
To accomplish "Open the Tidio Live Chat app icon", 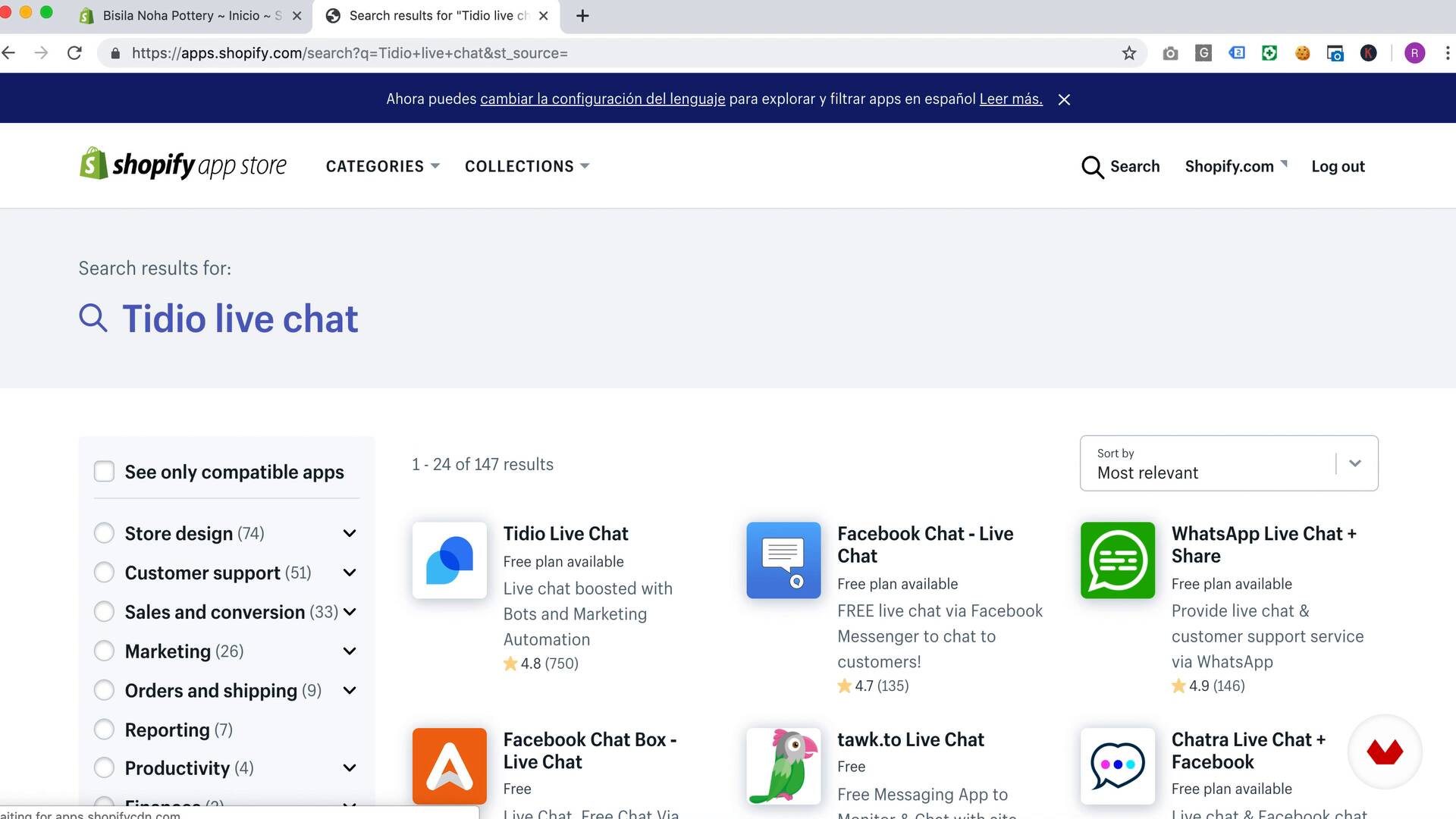I will point(450,560).
